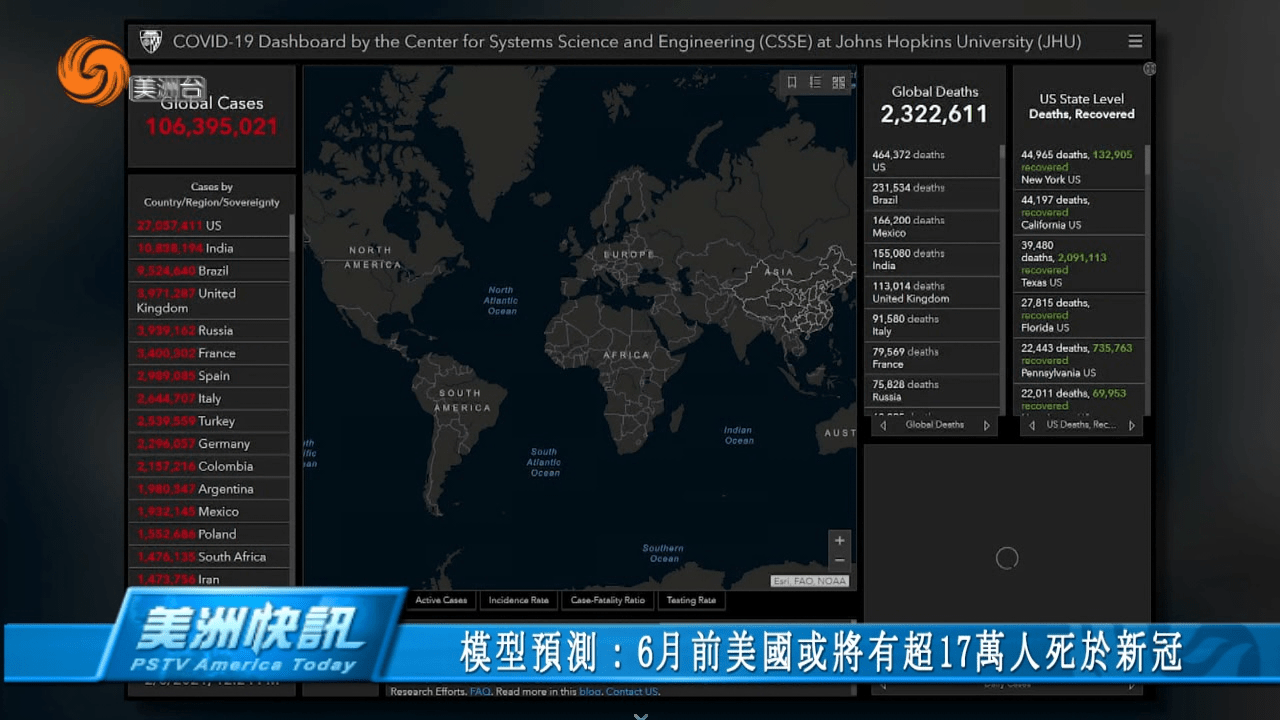Select United Kingdom in cases list
1280x720 pixels.
point(210,300)
